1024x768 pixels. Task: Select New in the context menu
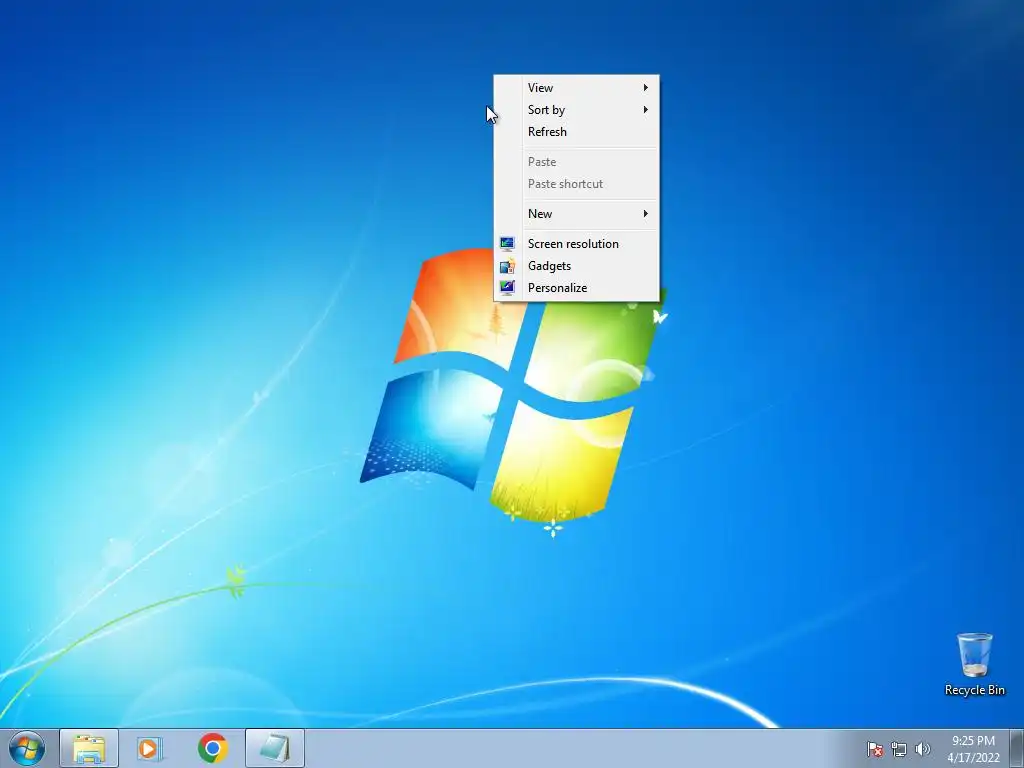click(x=576, y=214)
